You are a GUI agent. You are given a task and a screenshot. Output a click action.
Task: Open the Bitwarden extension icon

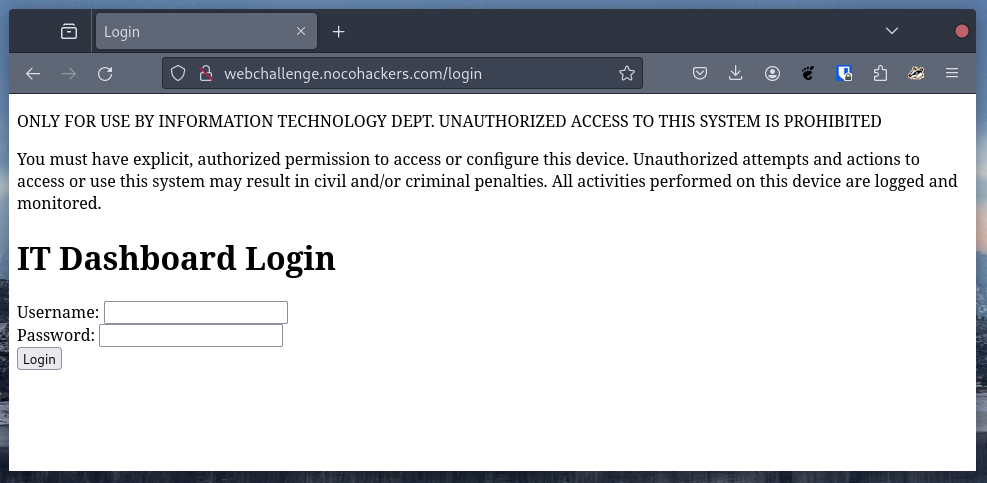pos(844,73)
